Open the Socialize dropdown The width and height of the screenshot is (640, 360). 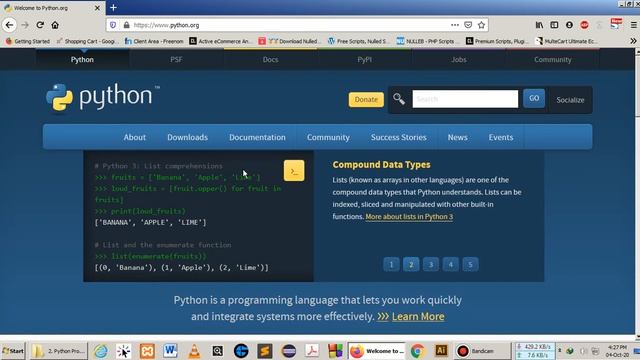point(570,100)
